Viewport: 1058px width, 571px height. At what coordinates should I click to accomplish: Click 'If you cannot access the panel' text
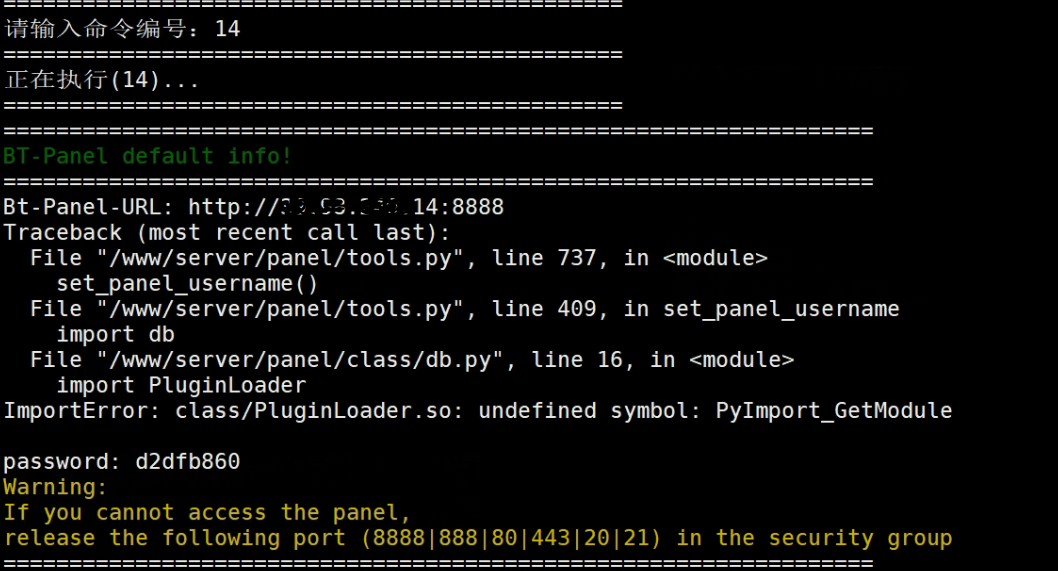pos(207,512)
